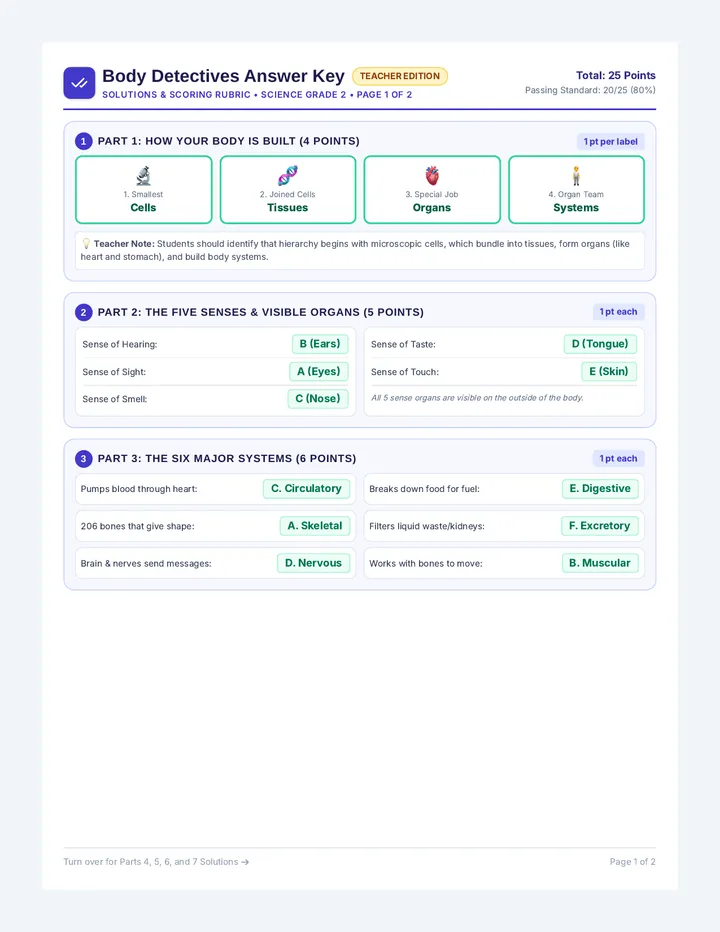Image resolution: width=720 pixels, height=932 pixels.
Task: Click the 'A. Skeletal' answer chip
Action: coord(315,526)
